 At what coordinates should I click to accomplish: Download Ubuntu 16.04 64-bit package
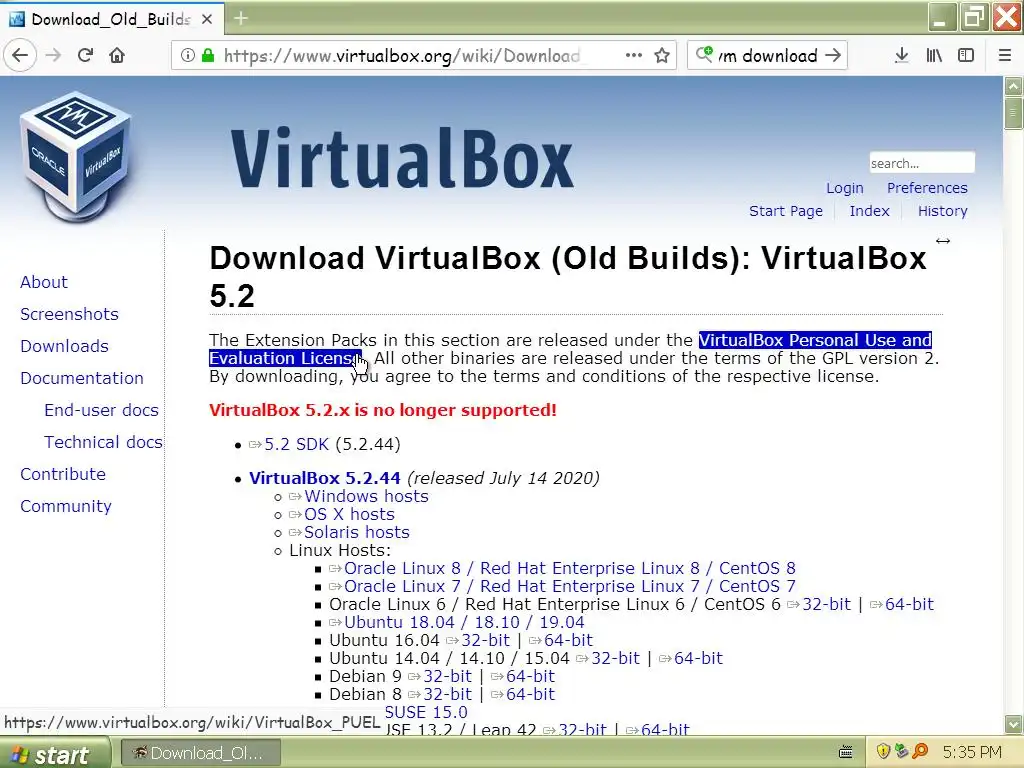pos(568,640)
